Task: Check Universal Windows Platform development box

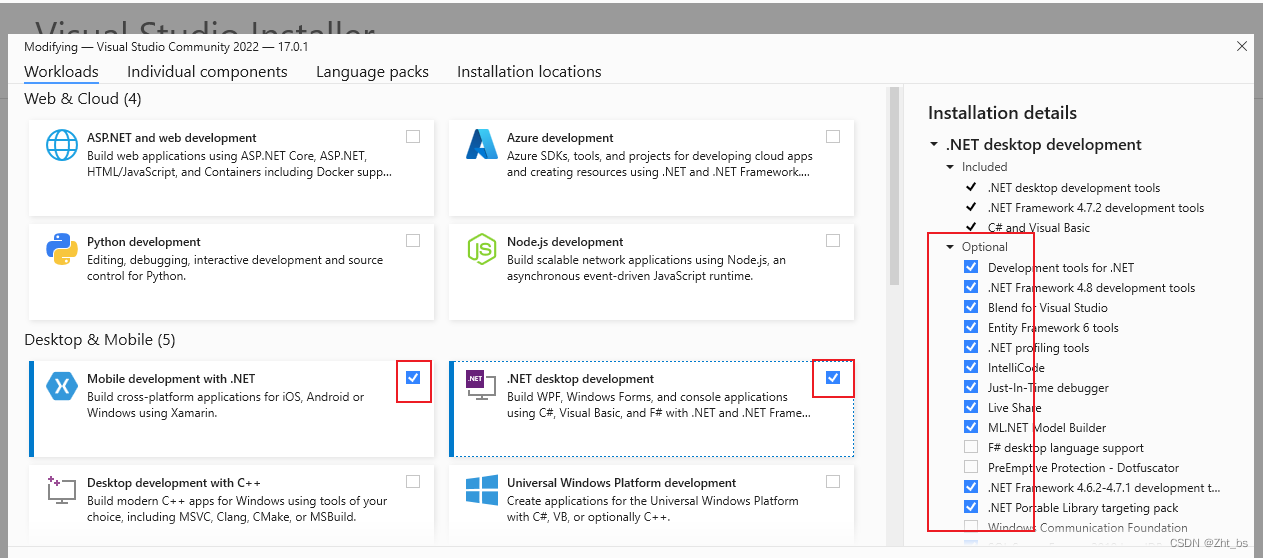Action: (x=833, y=482)
